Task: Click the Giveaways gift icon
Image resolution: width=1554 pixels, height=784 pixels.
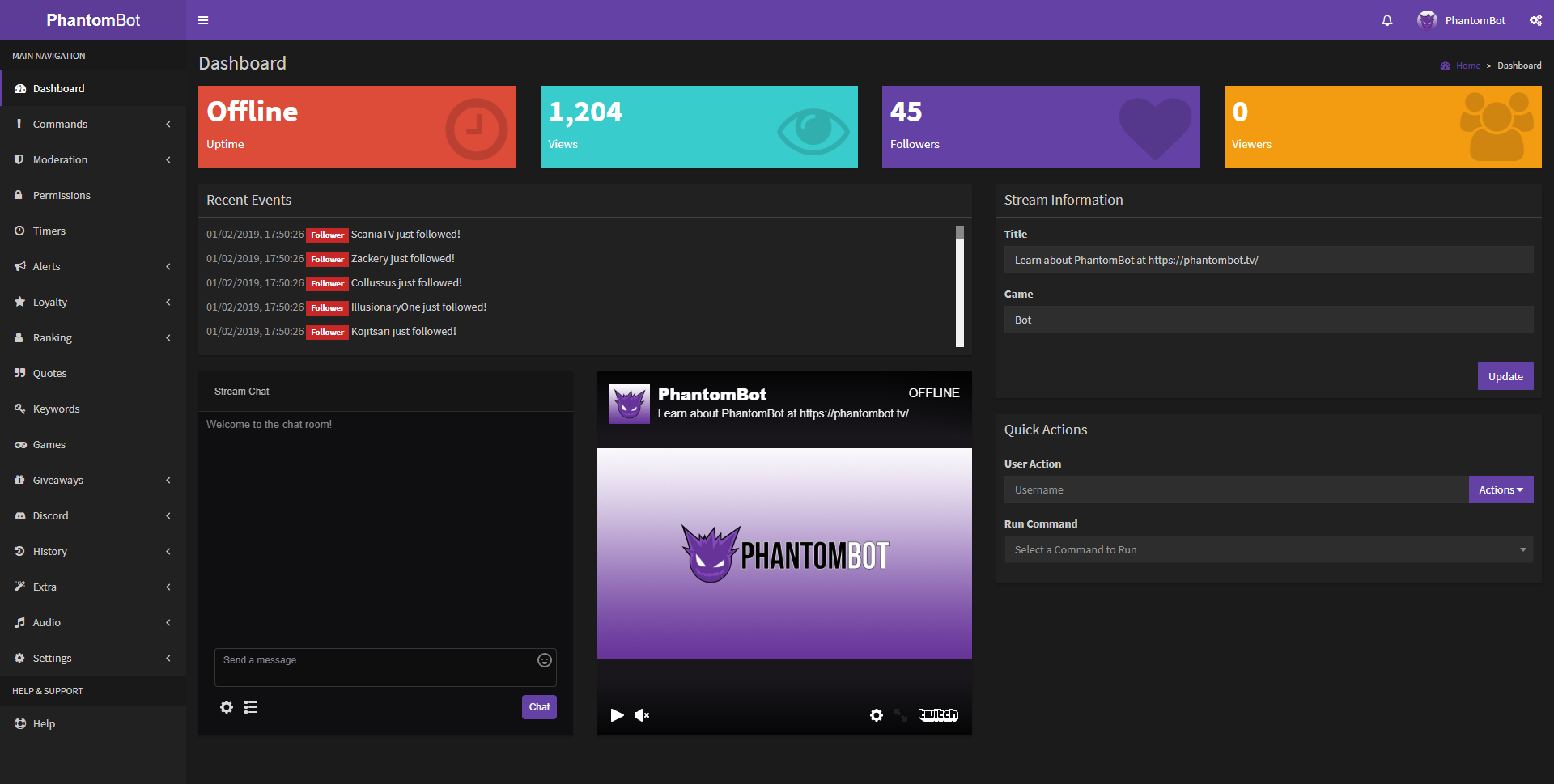Action: click(x=20, y=480)
